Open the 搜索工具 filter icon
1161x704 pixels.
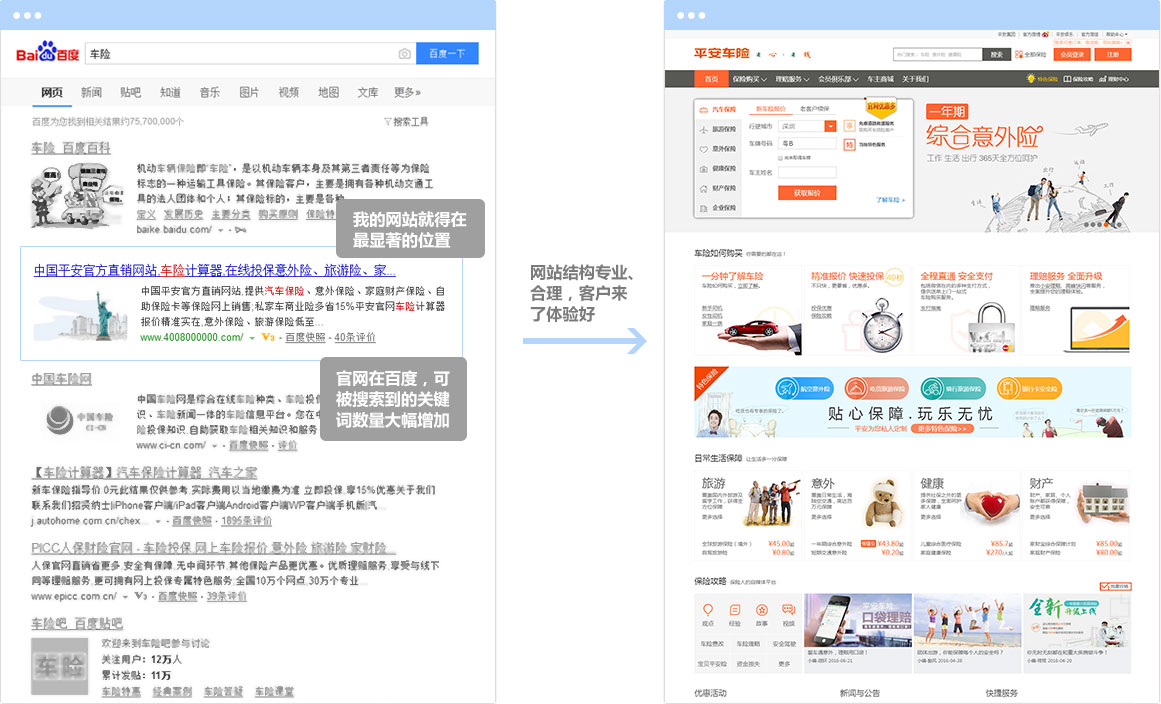(x=387, y=122)
